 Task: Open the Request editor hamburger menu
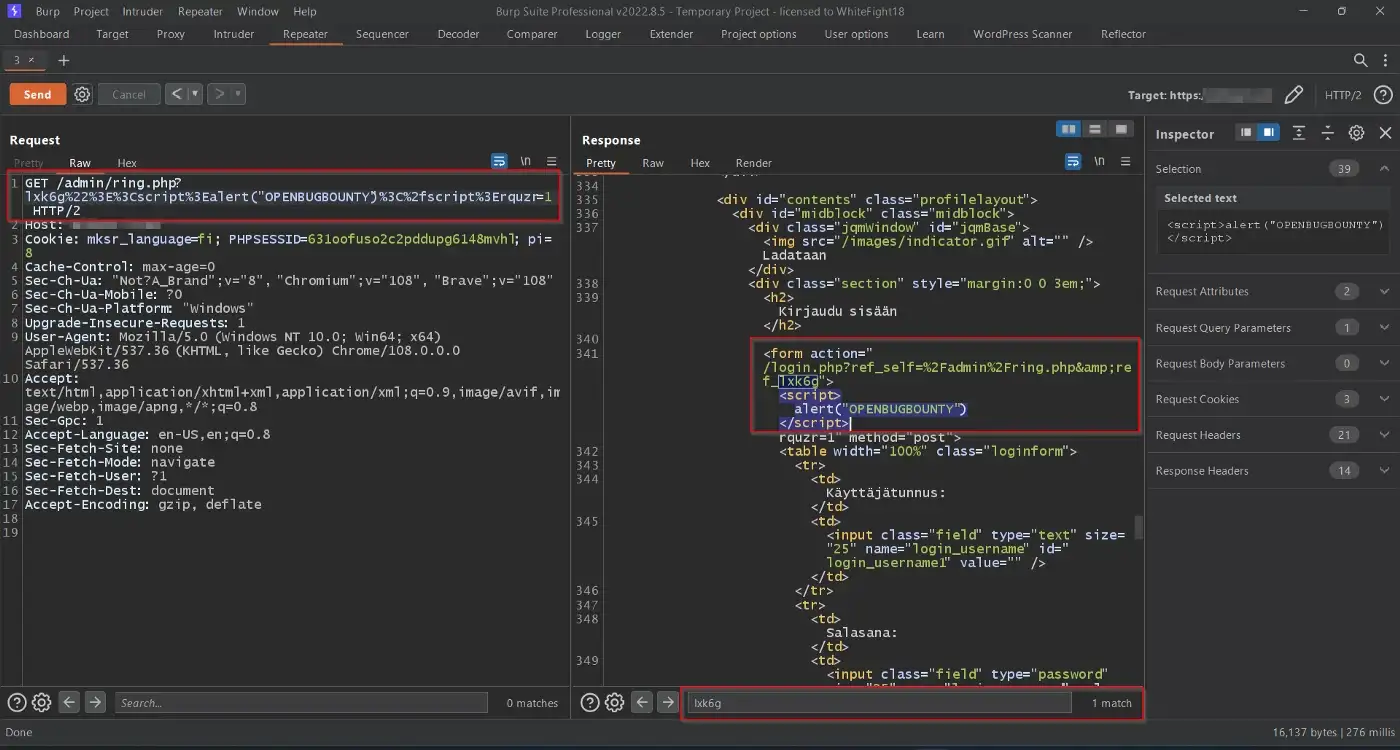(x=552, y=161)
